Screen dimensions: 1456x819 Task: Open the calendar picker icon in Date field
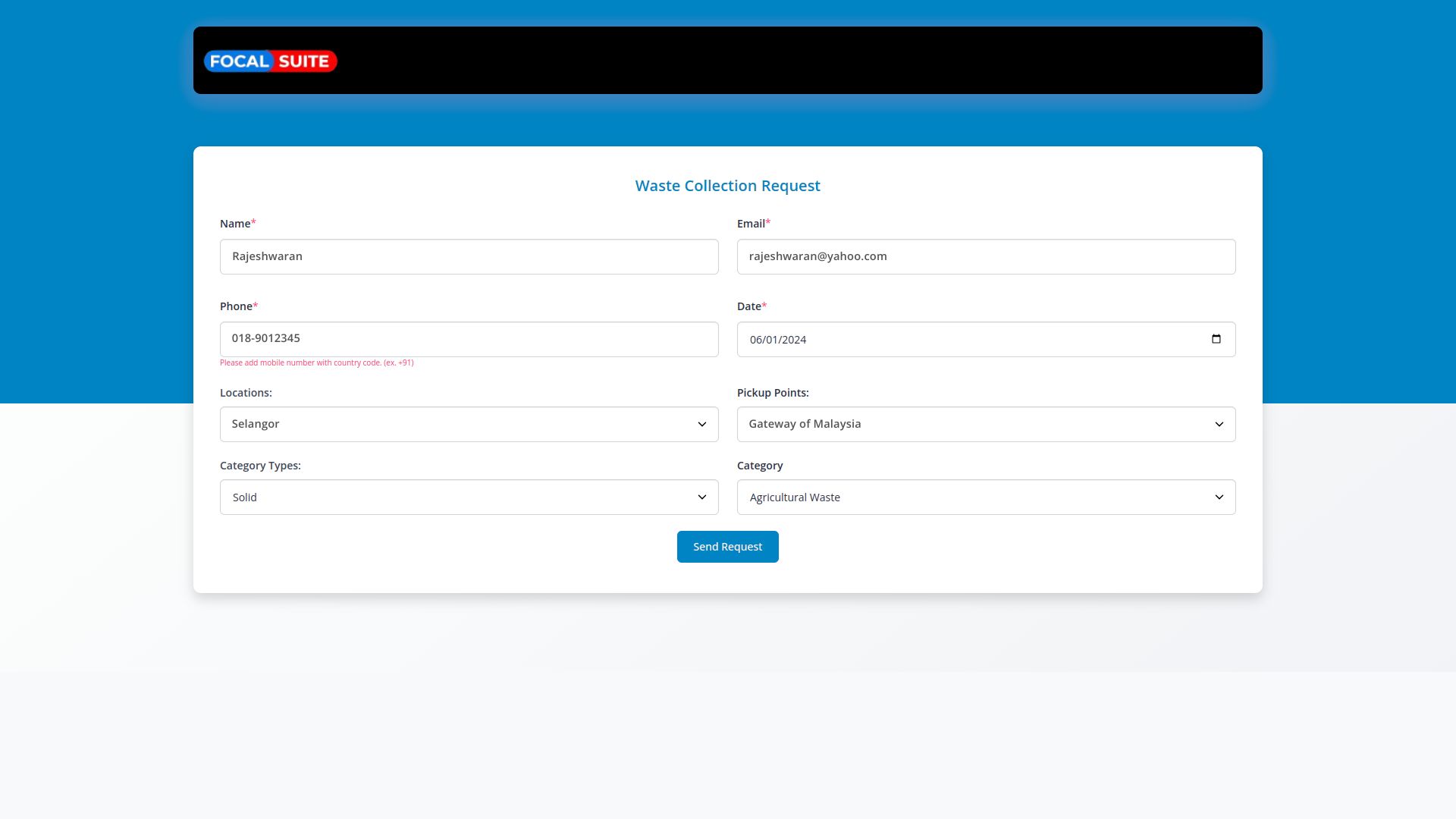tap(1216, 339)
